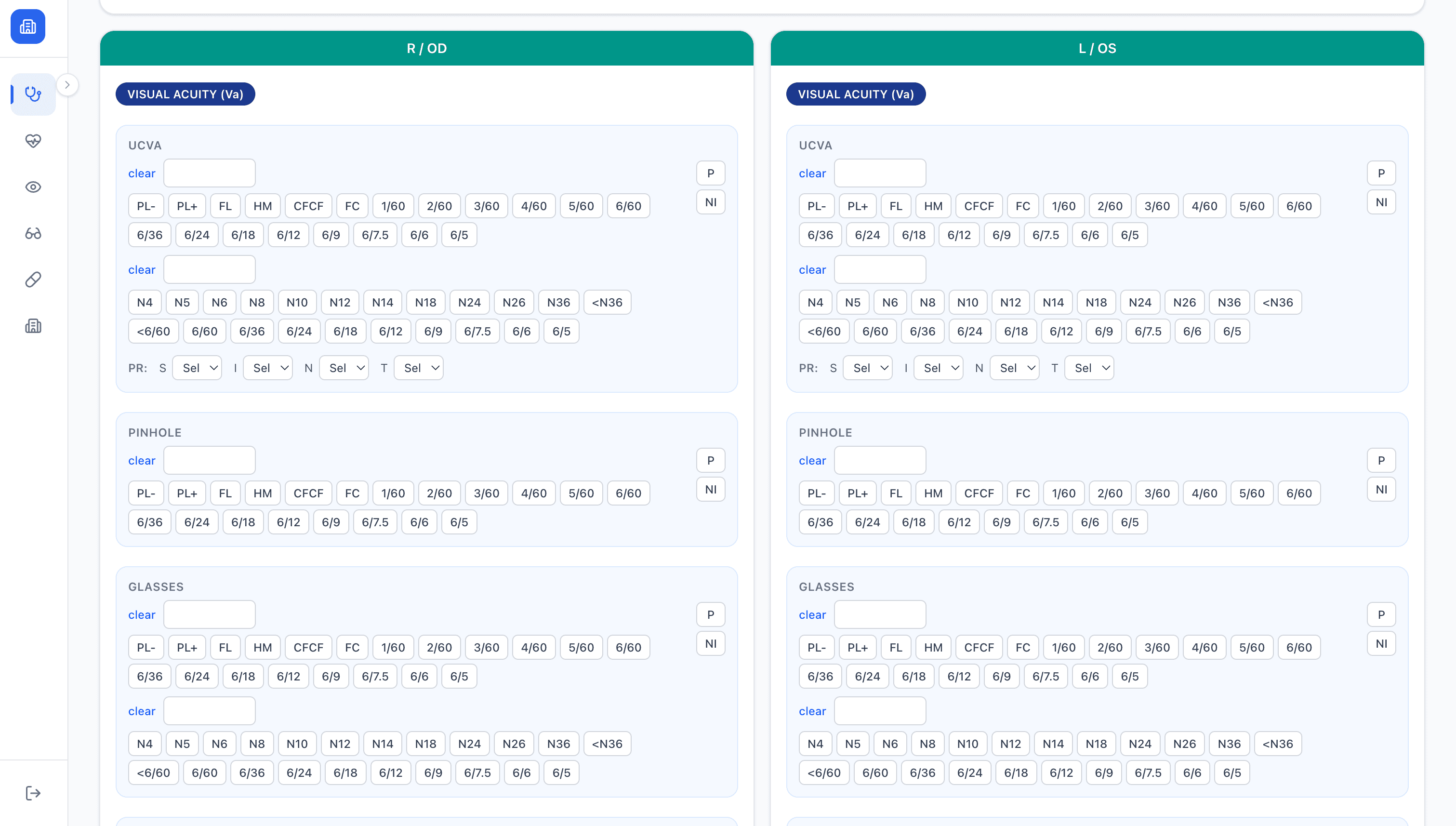Screen dimensions: 1456x826
Task: Open the heart pulse vitals sidebar icon
Action: point(33,141)
